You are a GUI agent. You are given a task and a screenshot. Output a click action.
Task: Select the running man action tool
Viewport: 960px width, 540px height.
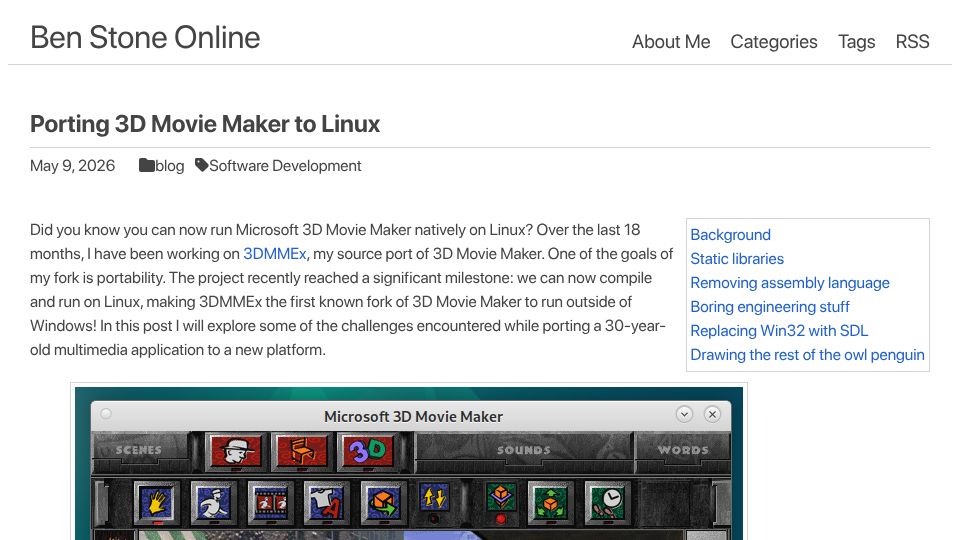click(213, 502)
